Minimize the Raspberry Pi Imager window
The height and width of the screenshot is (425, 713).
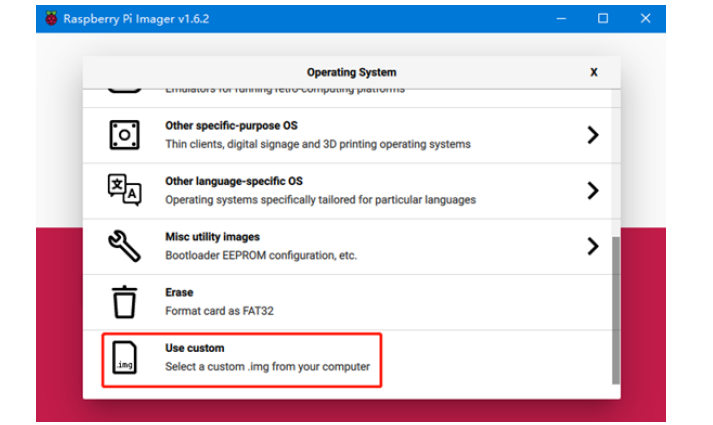pyautogui.click(x=562, y=19)
